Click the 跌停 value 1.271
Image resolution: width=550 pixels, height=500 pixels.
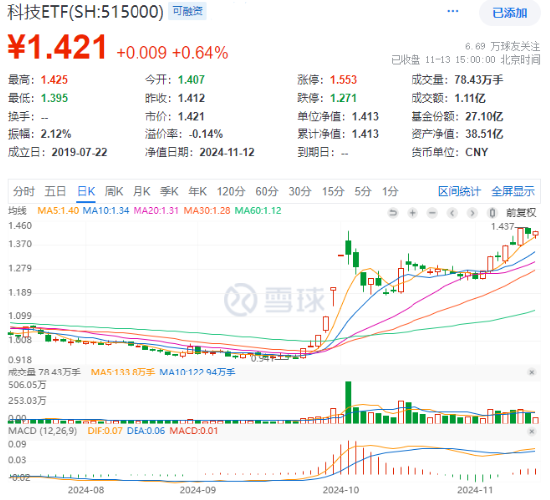point(343,98)
